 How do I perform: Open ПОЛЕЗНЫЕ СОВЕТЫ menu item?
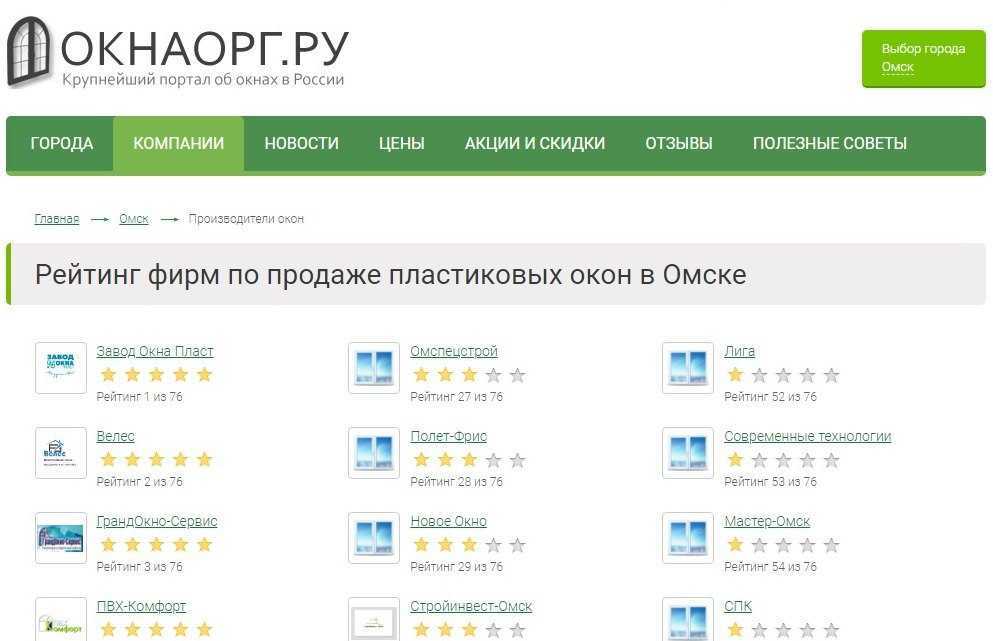click(830, 144)
